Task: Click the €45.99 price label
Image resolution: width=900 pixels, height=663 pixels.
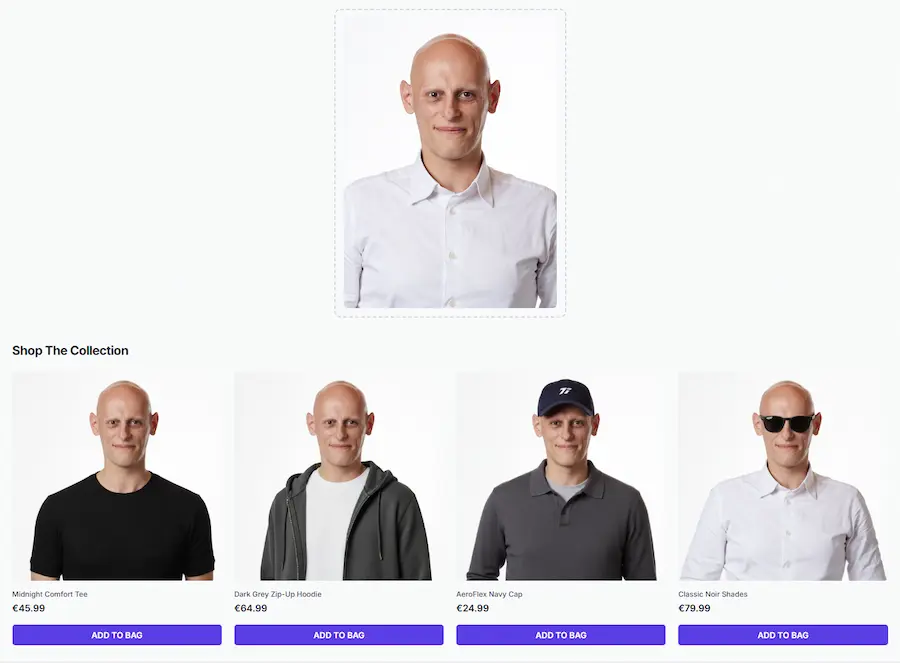Action: tap(29, 608)
